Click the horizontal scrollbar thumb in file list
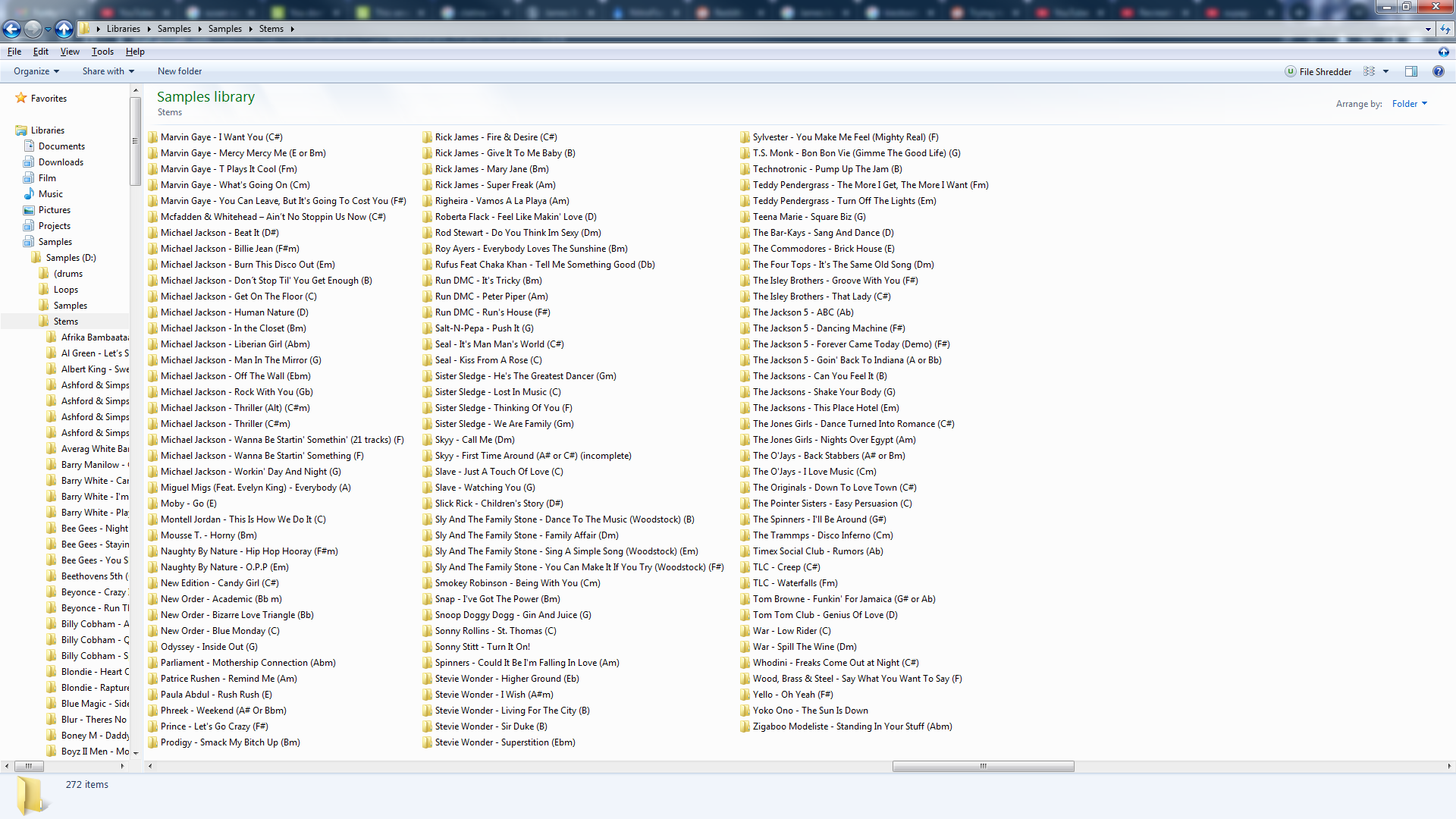The width and height of the screenshot is (1456, 819). pyautogui.click(x=983, y=766)
